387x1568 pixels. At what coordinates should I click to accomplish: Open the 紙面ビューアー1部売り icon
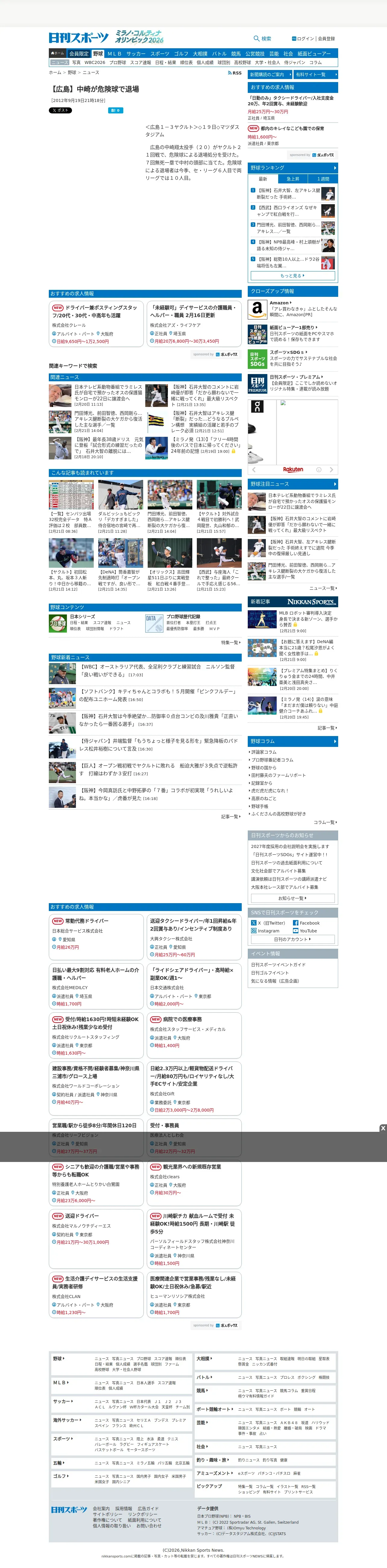coord(257,334)
